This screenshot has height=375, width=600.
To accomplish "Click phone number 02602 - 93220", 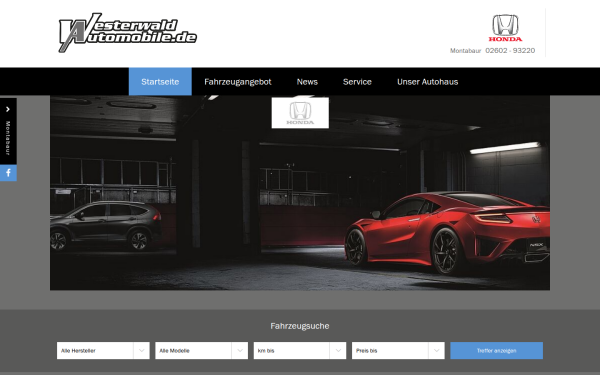I will 510,51.
